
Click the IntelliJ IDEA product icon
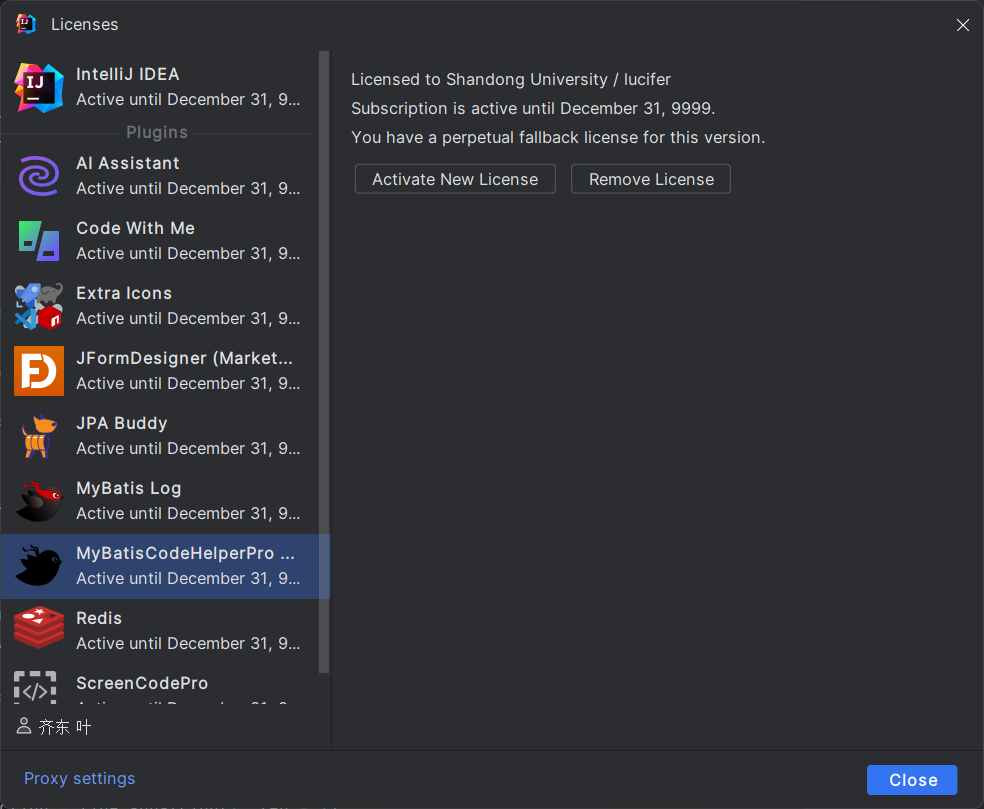38,87
